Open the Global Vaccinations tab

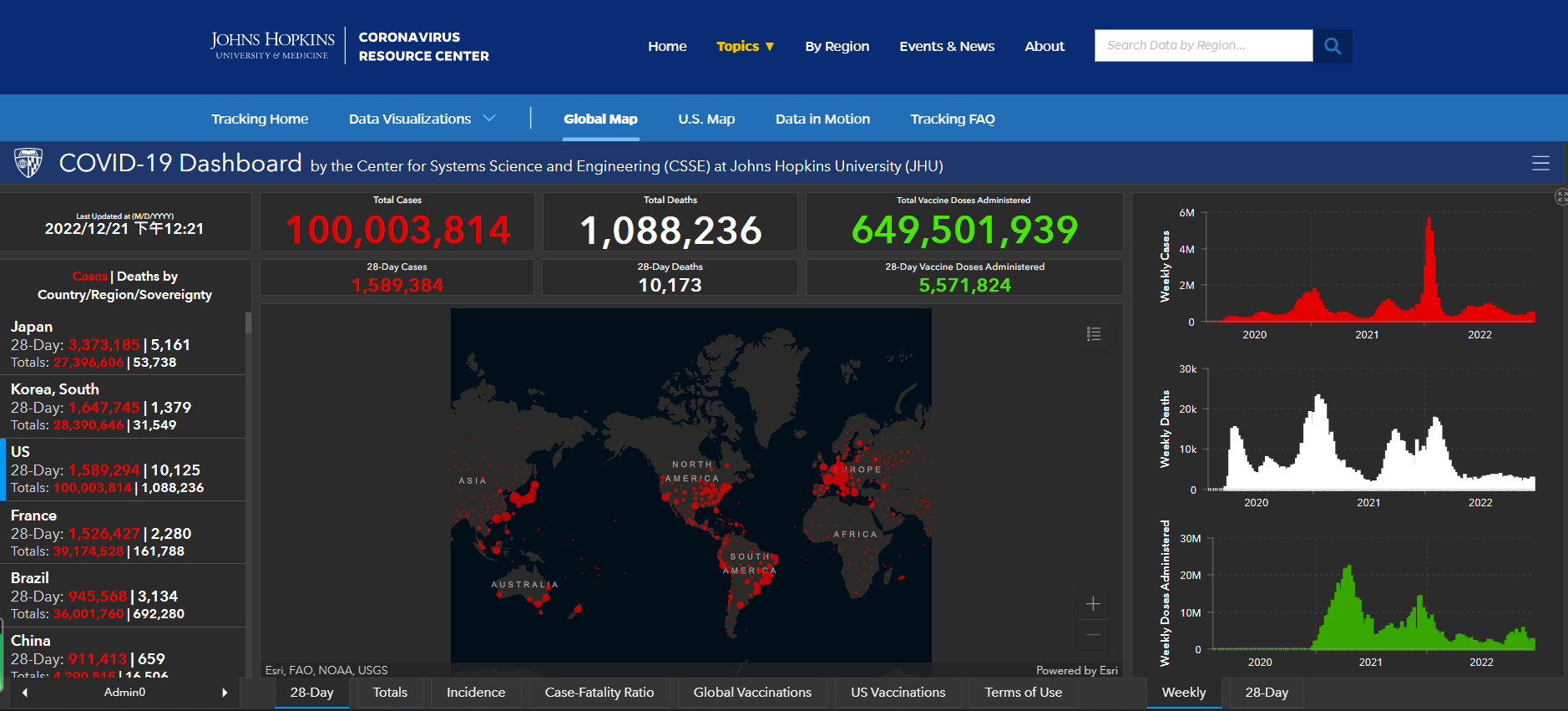751,693
